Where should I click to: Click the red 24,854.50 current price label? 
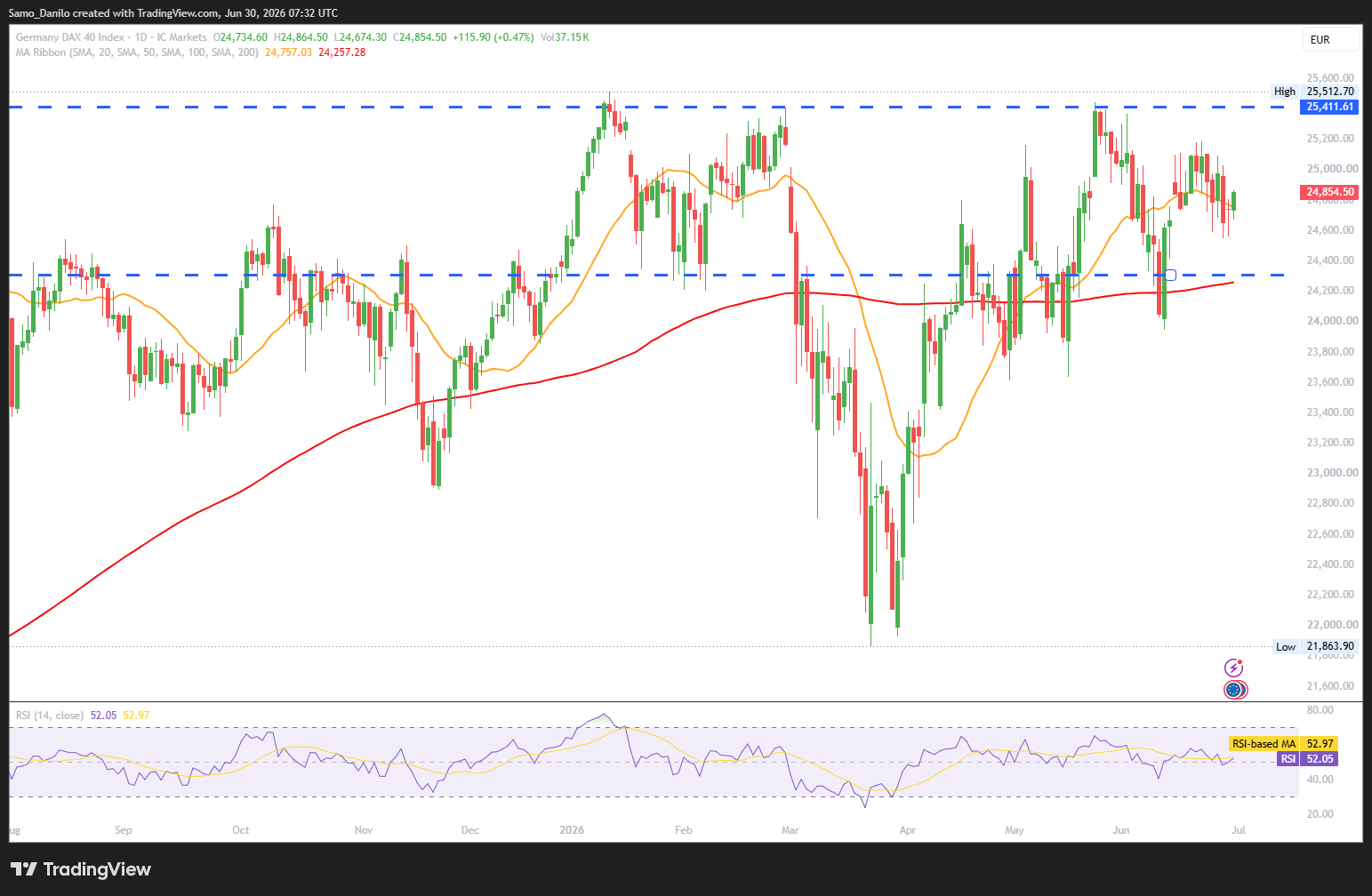tap(1330, 192)
